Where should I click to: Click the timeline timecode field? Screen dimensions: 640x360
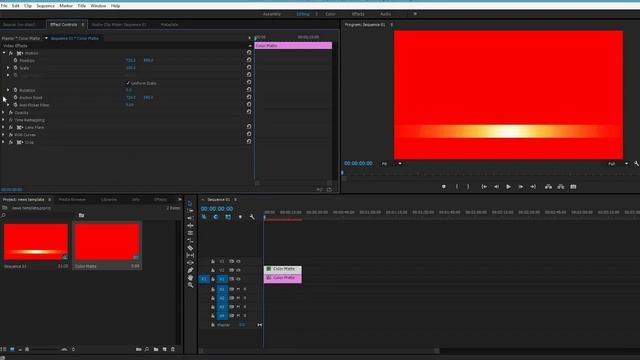[x=217, y=209]
